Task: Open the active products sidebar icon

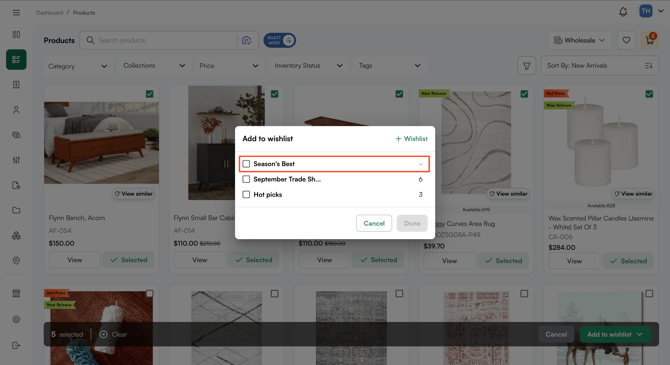Action: pyautogui.click(x=16, y=59)
